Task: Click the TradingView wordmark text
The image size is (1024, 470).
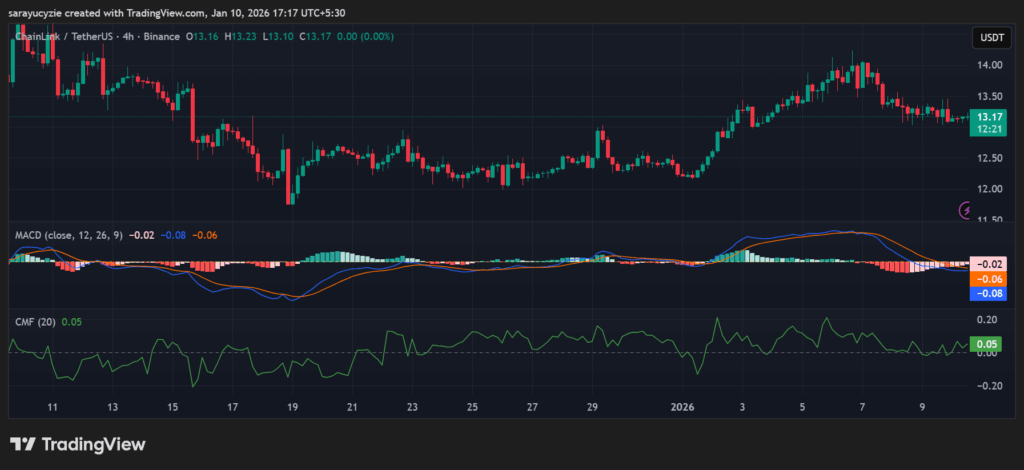Action: [x=92, y=445]
